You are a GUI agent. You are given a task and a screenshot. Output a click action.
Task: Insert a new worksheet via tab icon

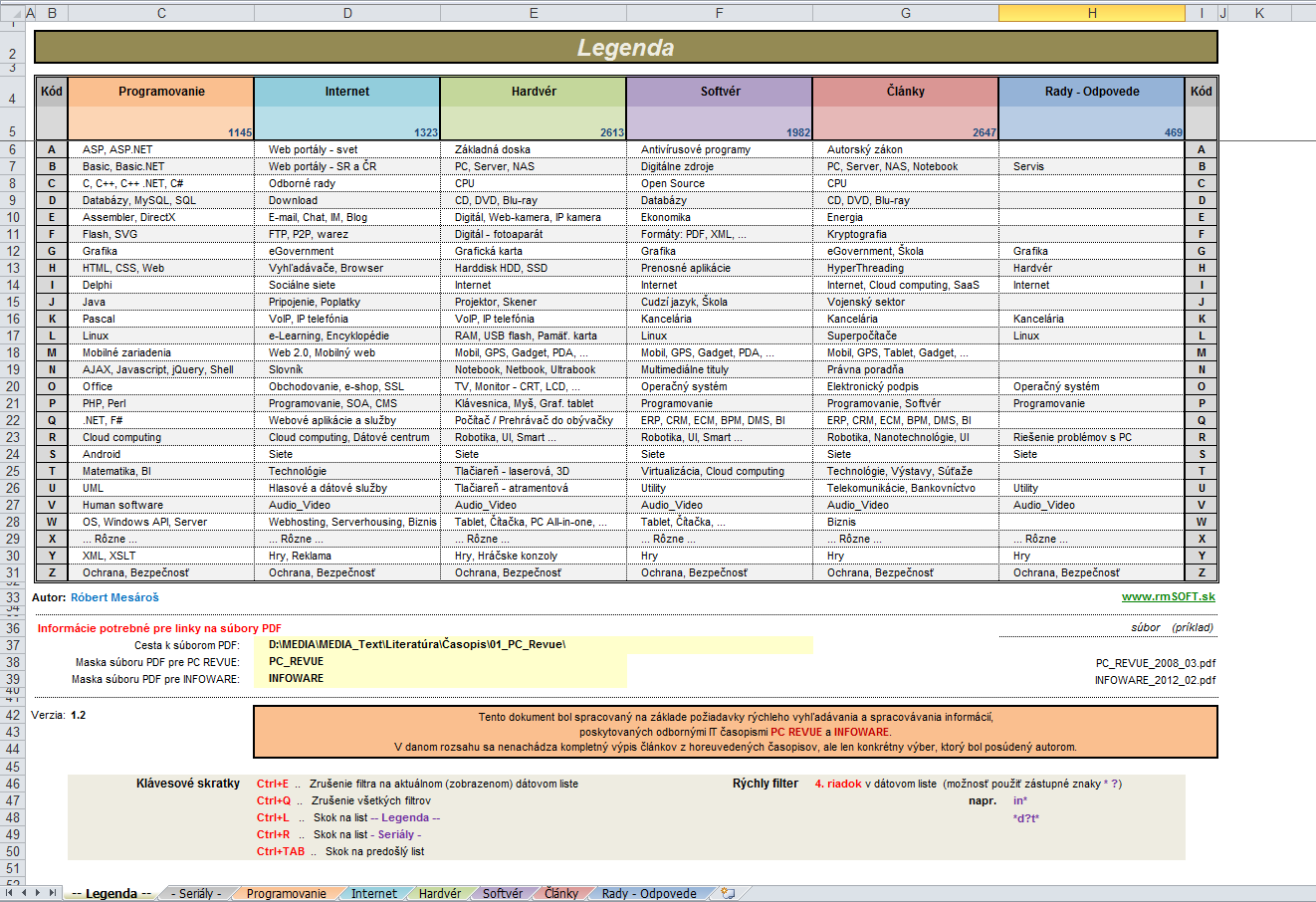click(729, 893)
